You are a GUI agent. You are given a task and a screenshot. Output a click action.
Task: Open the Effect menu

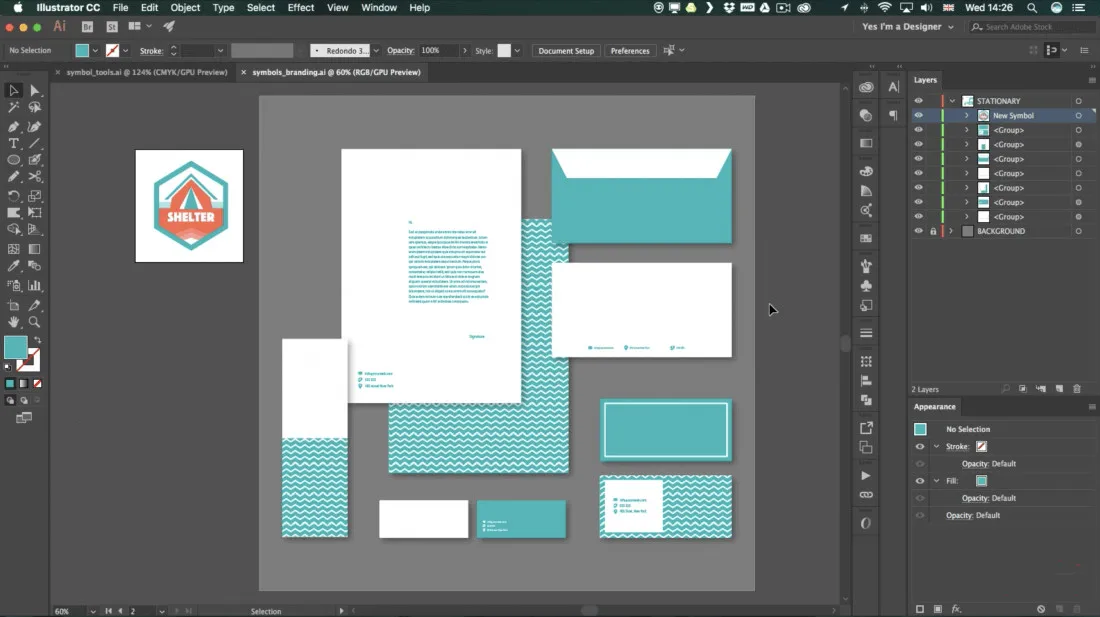click(x=300, y=8)
